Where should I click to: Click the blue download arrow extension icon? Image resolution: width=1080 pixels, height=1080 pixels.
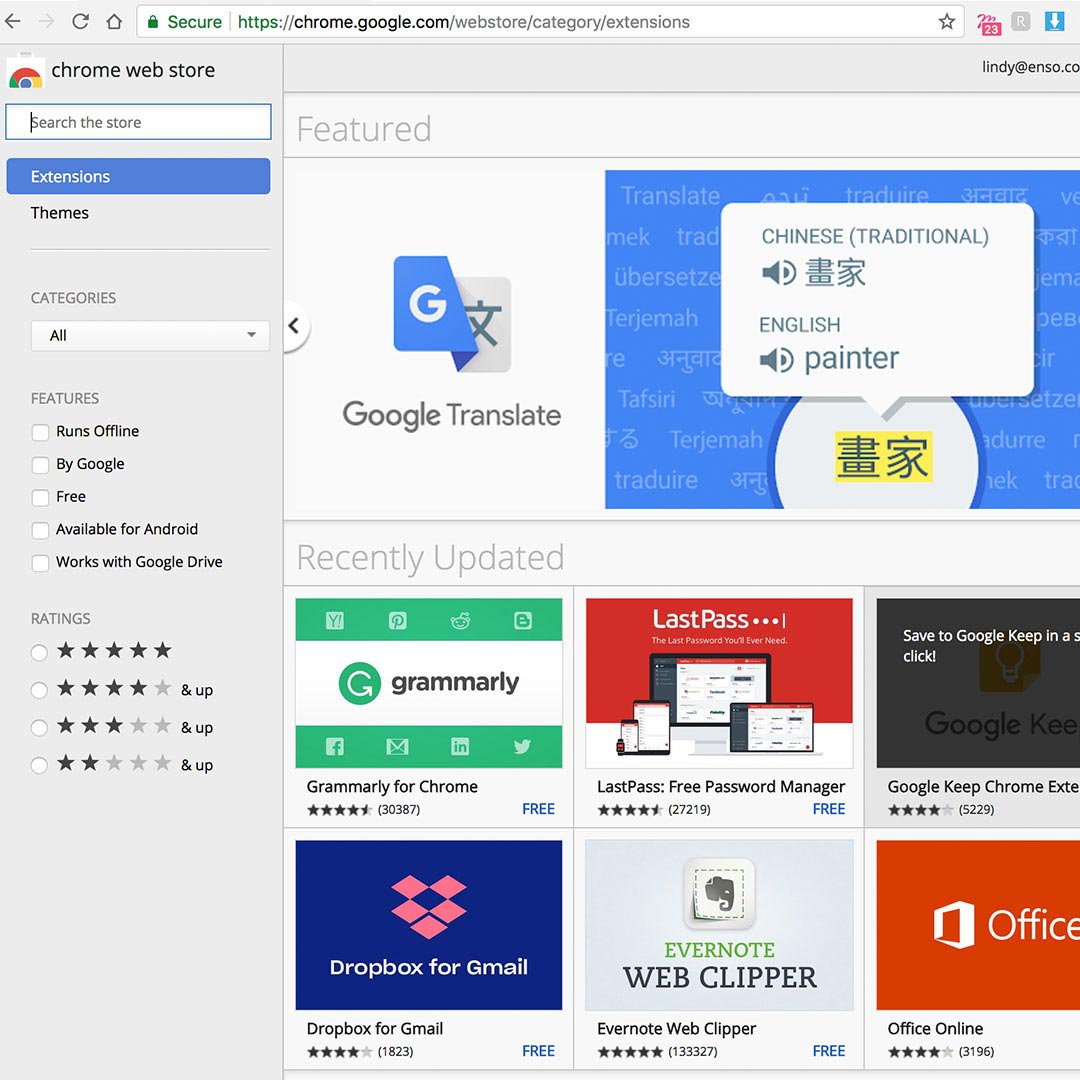tap(1055, 21)
